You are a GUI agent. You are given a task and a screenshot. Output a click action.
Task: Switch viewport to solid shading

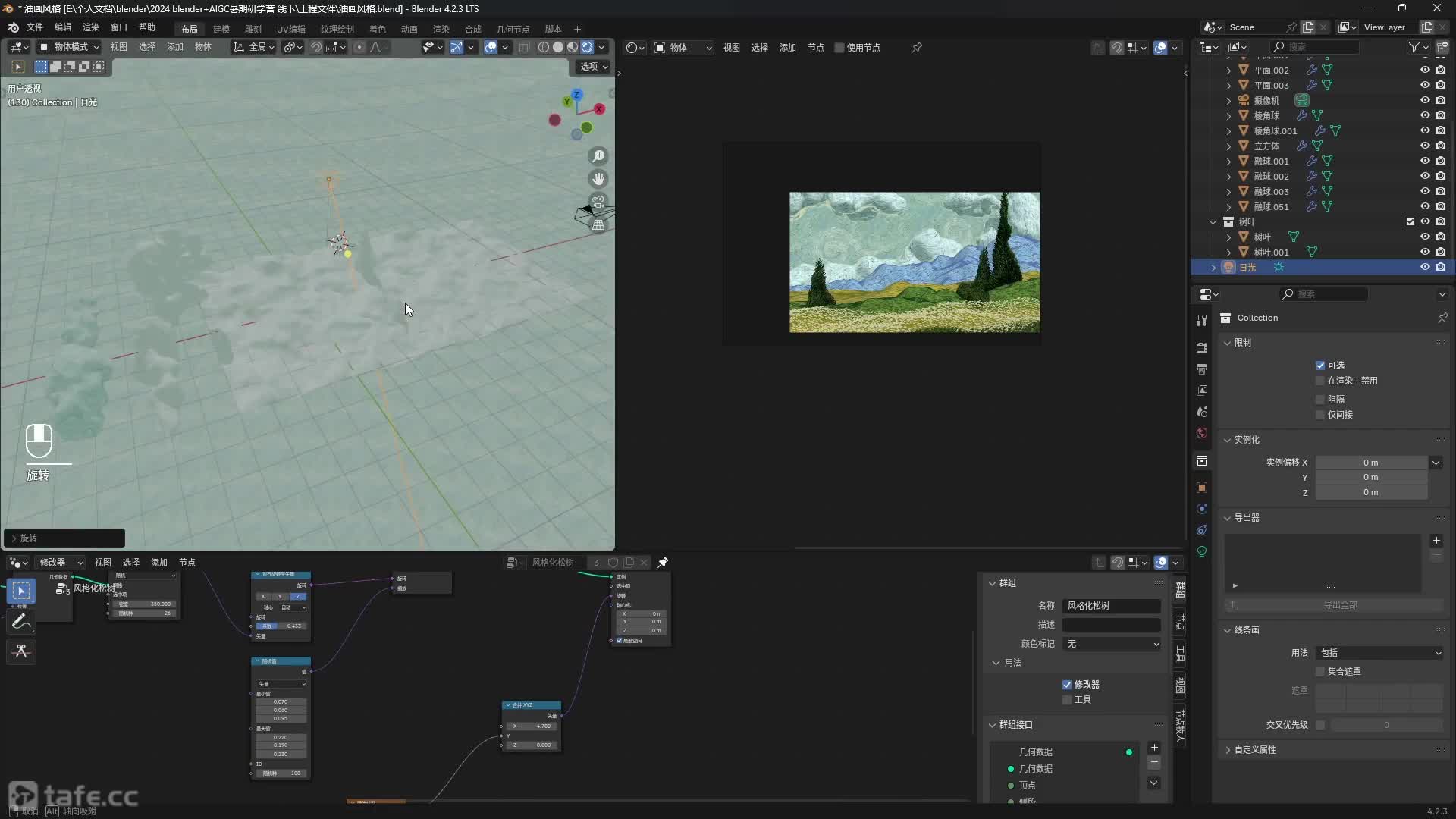click(558, 47)
